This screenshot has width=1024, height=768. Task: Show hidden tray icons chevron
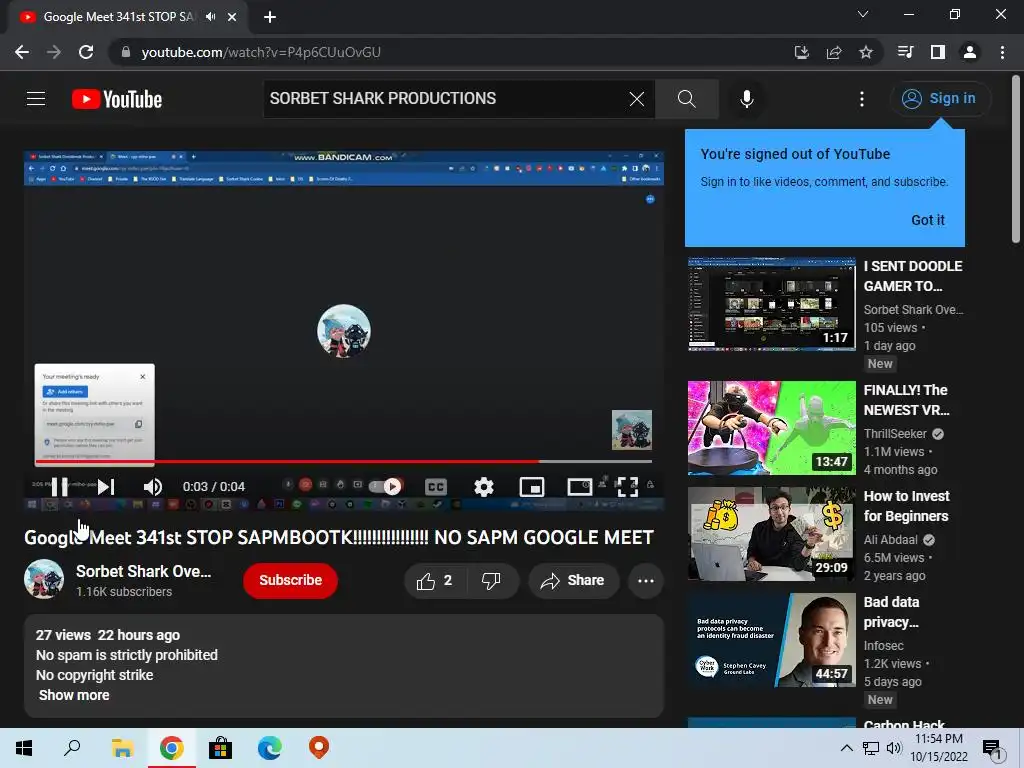coord(846,748)
